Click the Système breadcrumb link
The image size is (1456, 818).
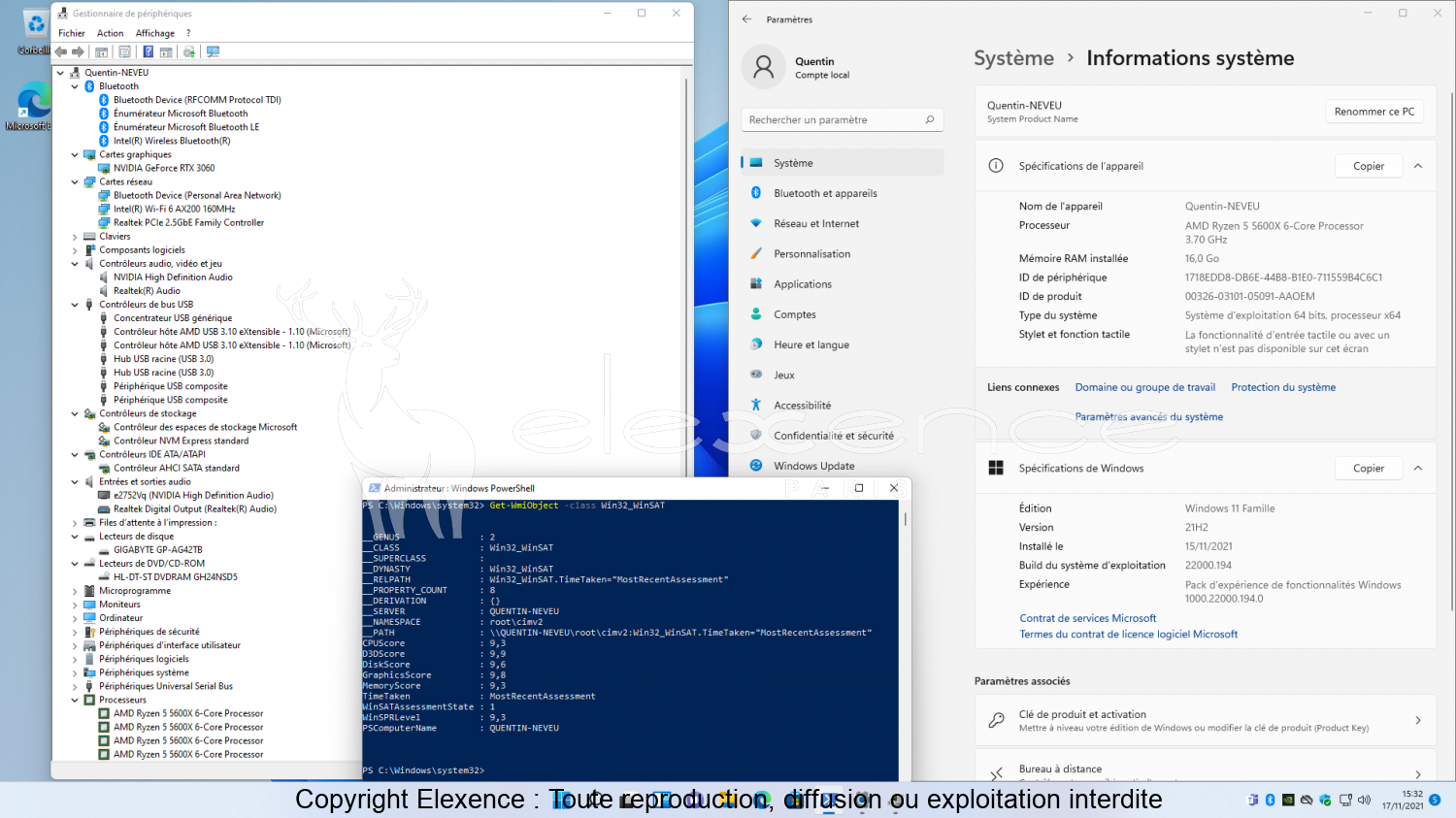1013,58
